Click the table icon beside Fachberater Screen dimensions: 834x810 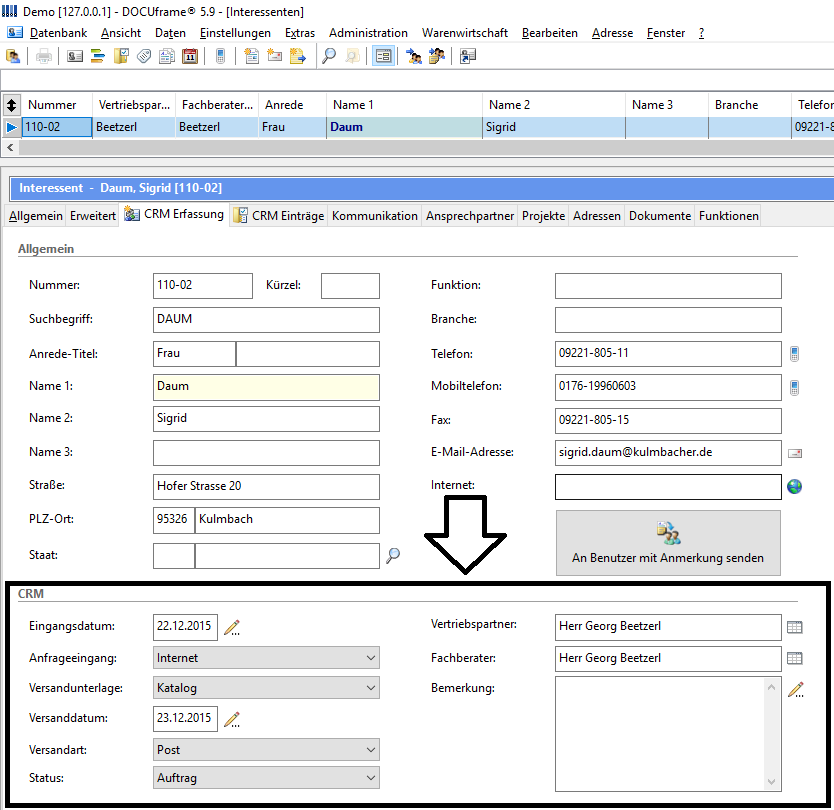[x=795, y=658]
